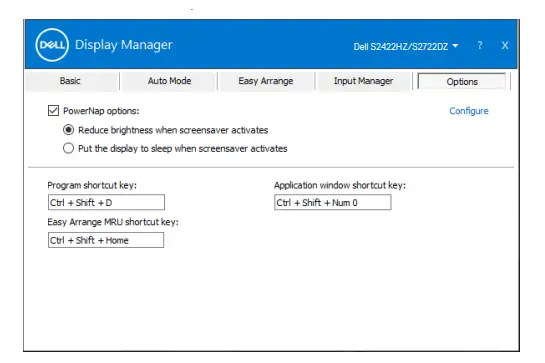The width and height of the screenshot is (545, 363).
Task: Click the Easy Arrange MRU shortcut key label
Action: 113,222
